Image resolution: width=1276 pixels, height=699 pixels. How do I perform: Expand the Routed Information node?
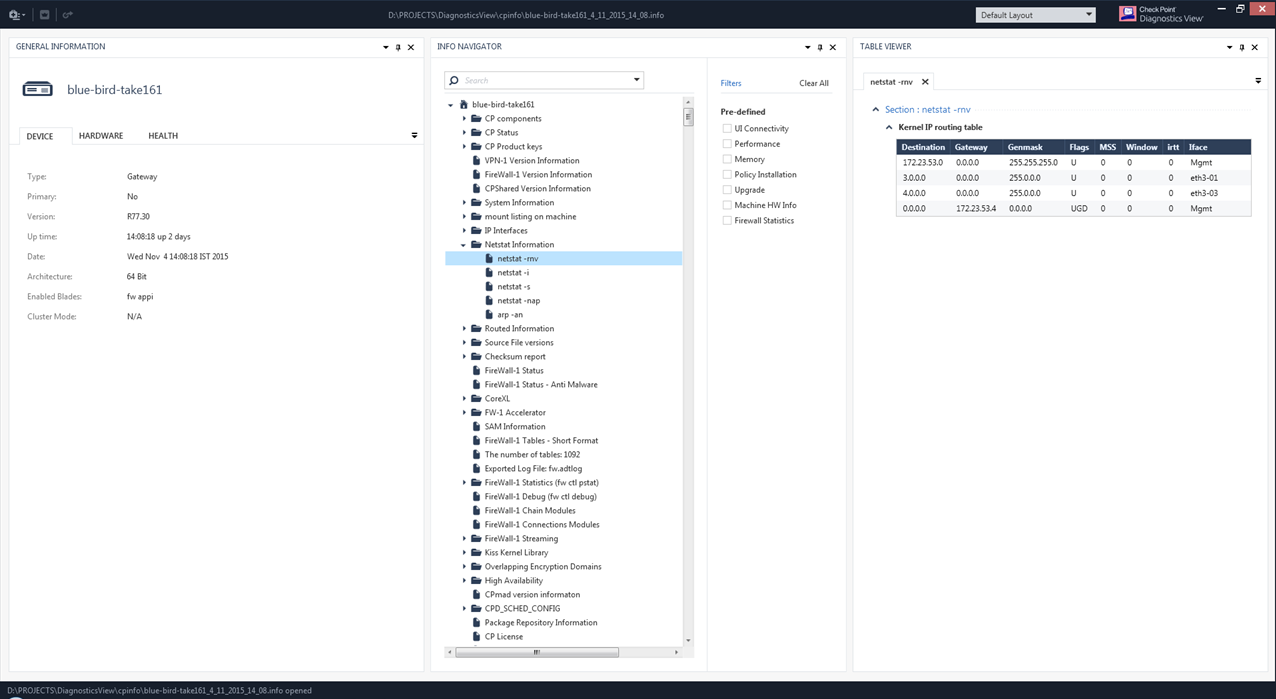click(x=464, y=329)
